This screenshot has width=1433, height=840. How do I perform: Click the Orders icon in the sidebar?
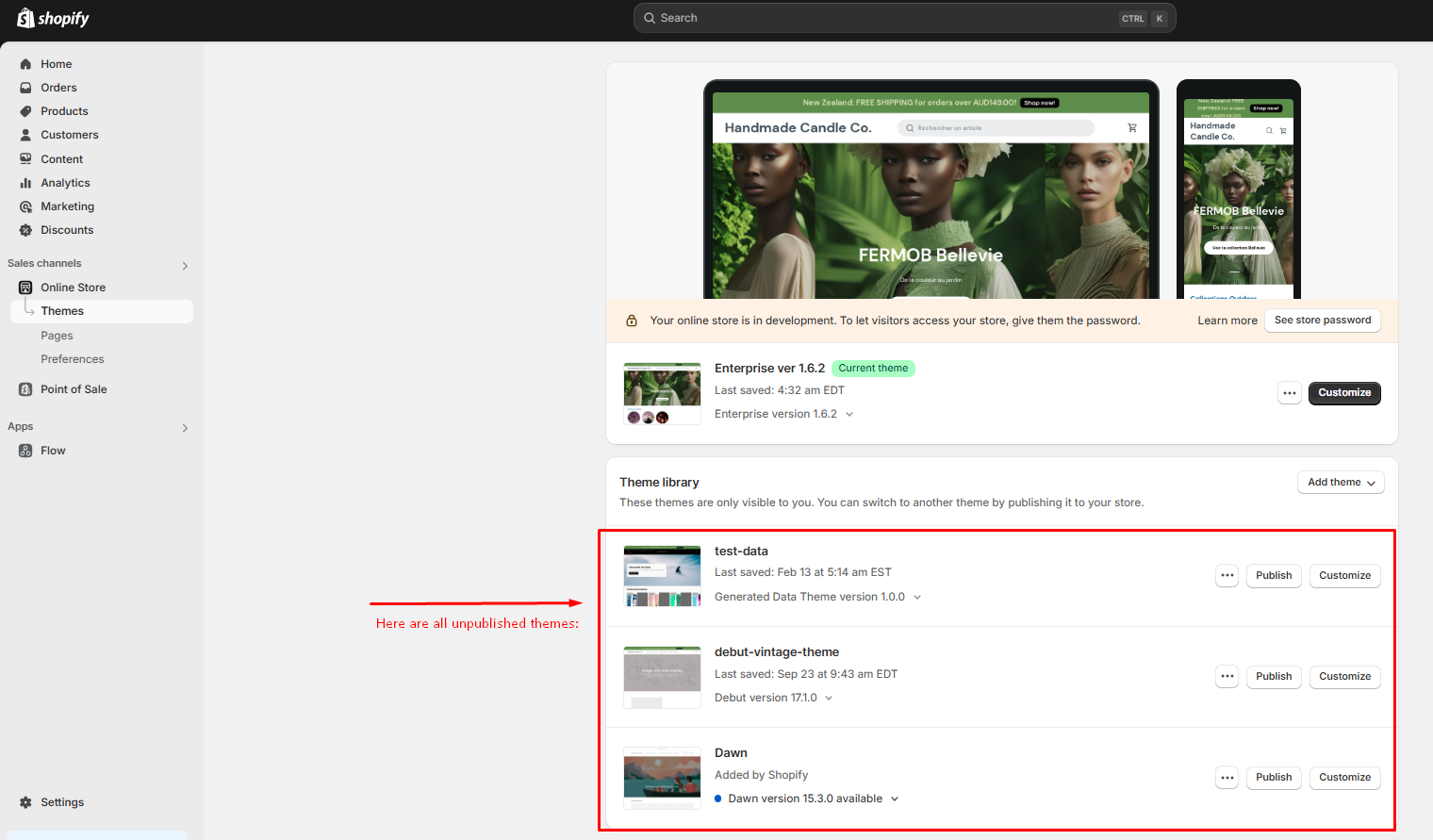(x=25, y=88)
